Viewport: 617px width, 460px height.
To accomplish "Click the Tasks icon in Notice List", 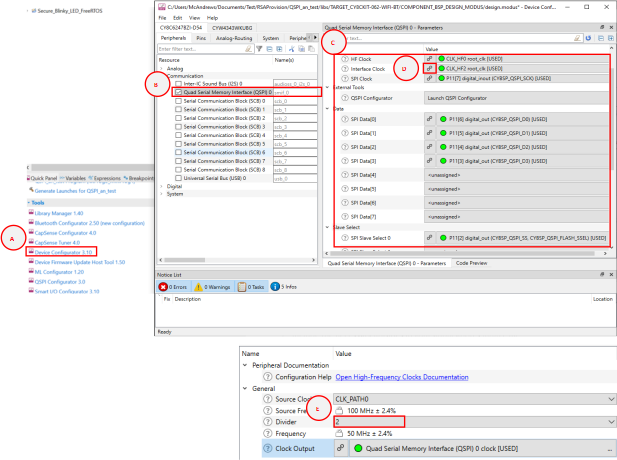I will [x=242, y=287].
